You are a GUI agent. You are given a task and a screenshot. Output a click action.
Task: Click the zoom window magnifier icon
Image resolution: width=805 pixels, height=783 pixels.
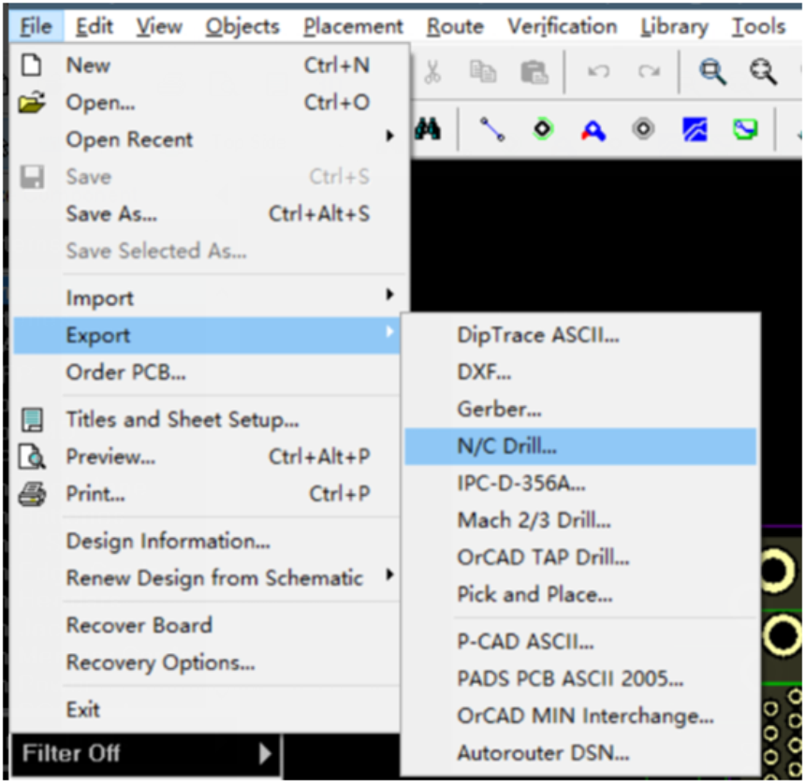(712, 72)
